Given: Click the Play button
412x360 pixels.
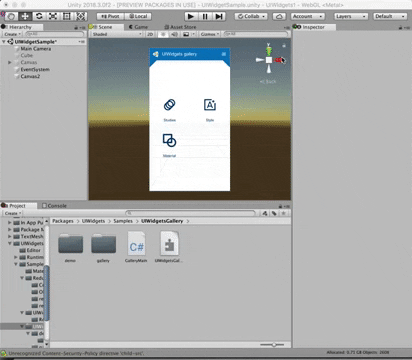Looking at the screenshot, I should (x=191, y=16).
